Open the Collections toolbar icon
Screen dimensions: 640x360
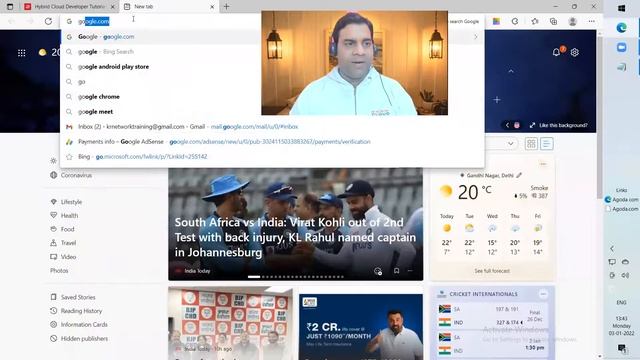(553, 21)
